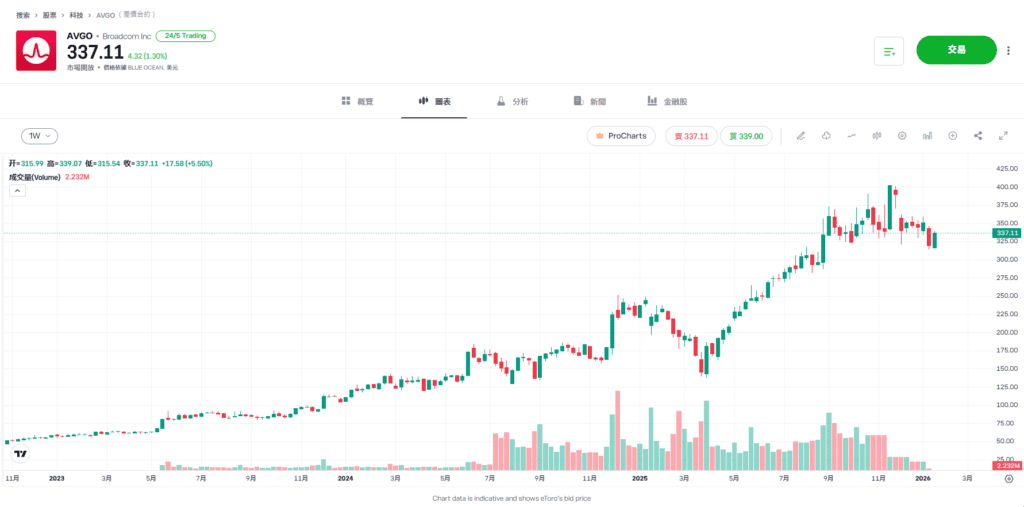Click the chart time-axis settings icon
This screenshot has width=1024, height=507.
coord(1008,479)
